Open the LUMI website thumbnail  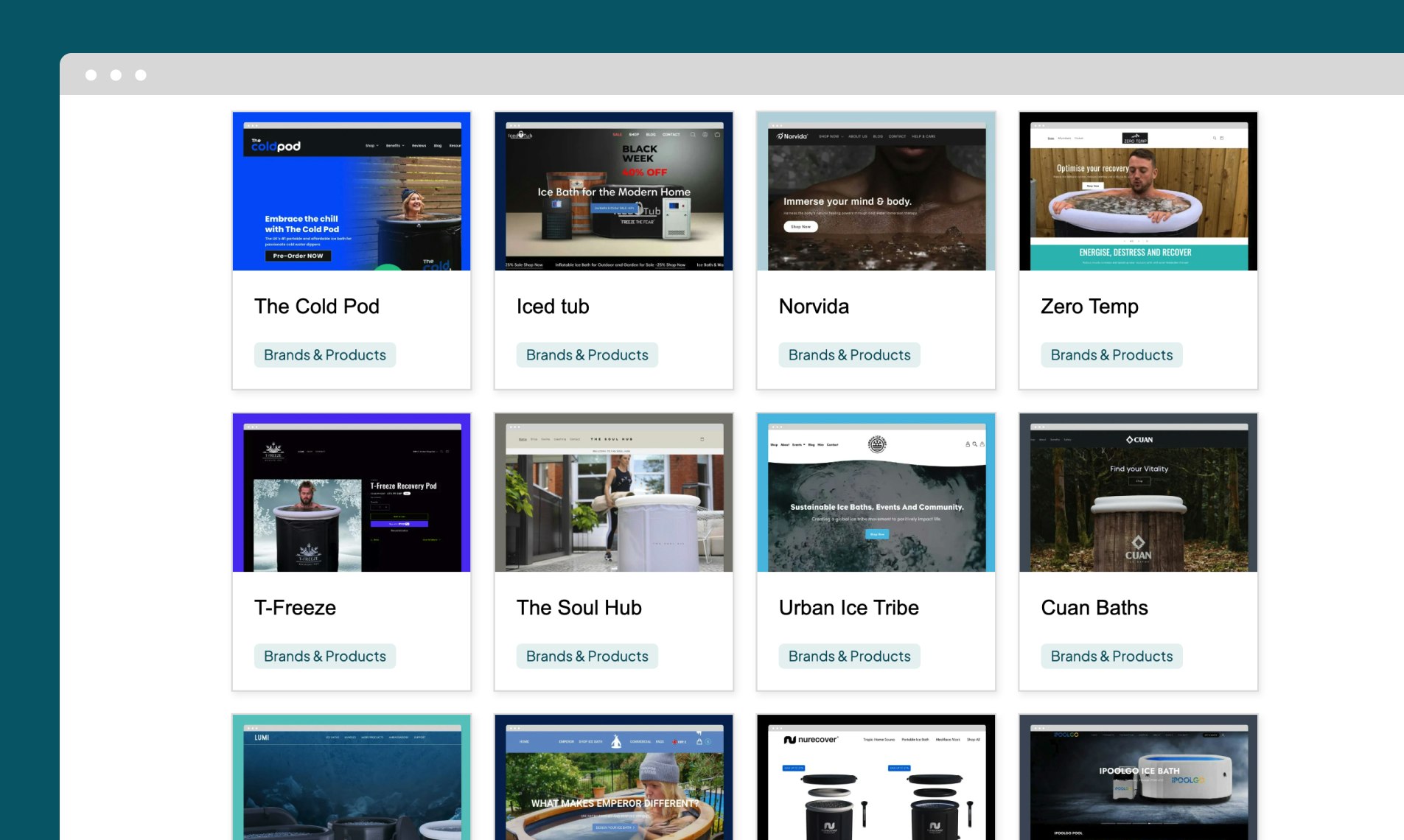click(352, 777)
